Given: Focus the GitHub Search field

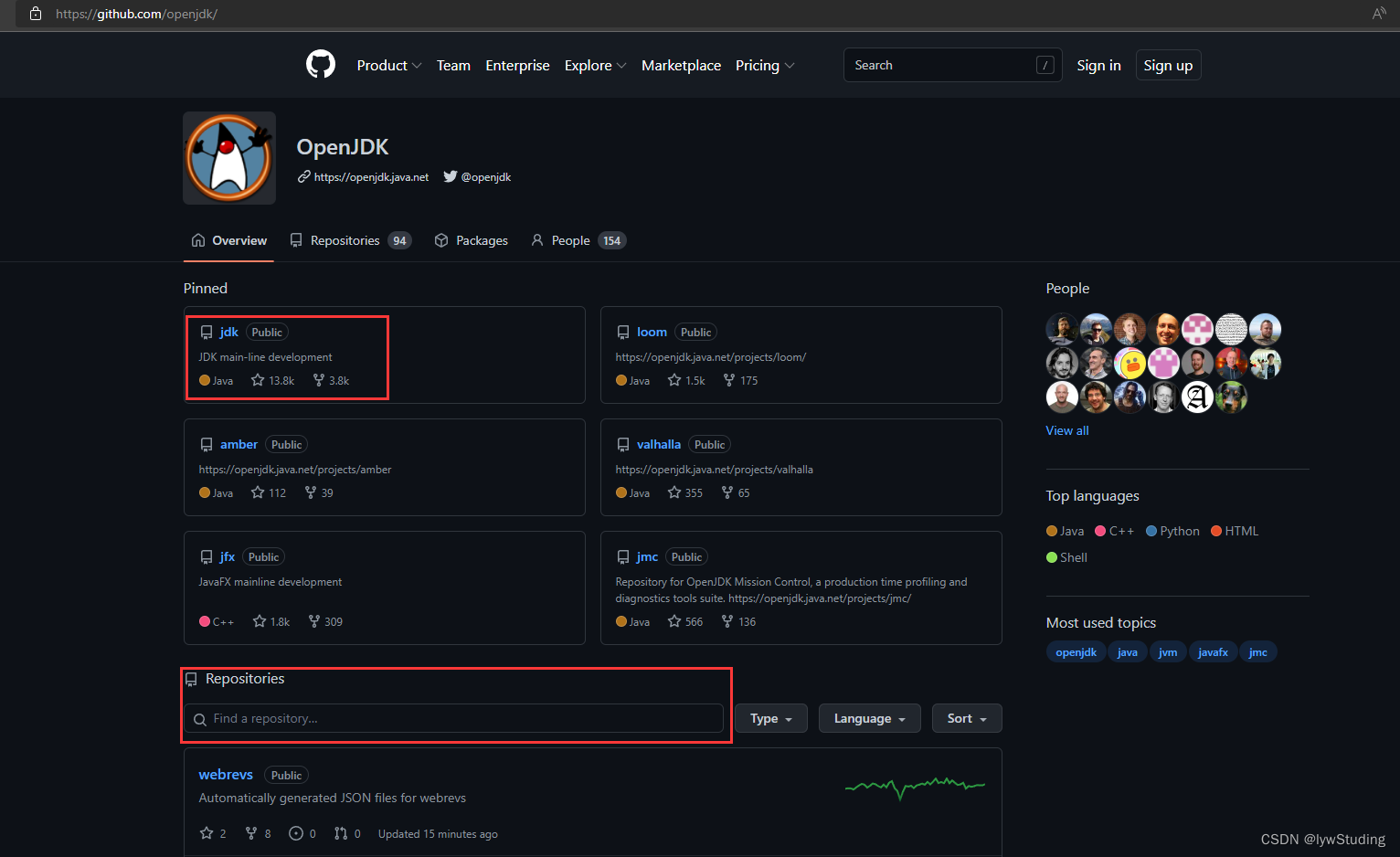Looking at the screenshot, I should tap(952, 65).
